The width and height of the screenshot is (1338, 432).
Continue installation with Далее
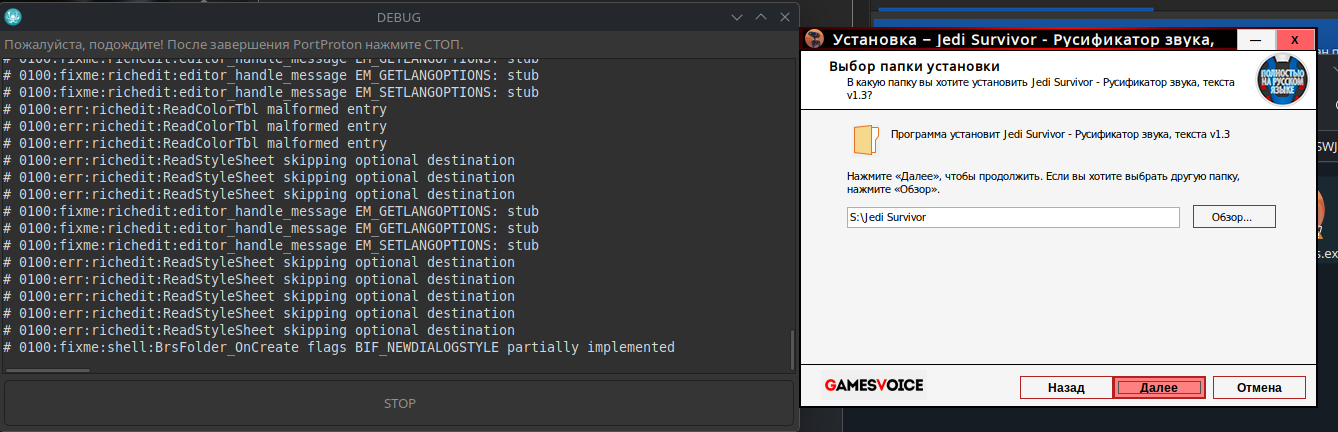coord(1159,387)
